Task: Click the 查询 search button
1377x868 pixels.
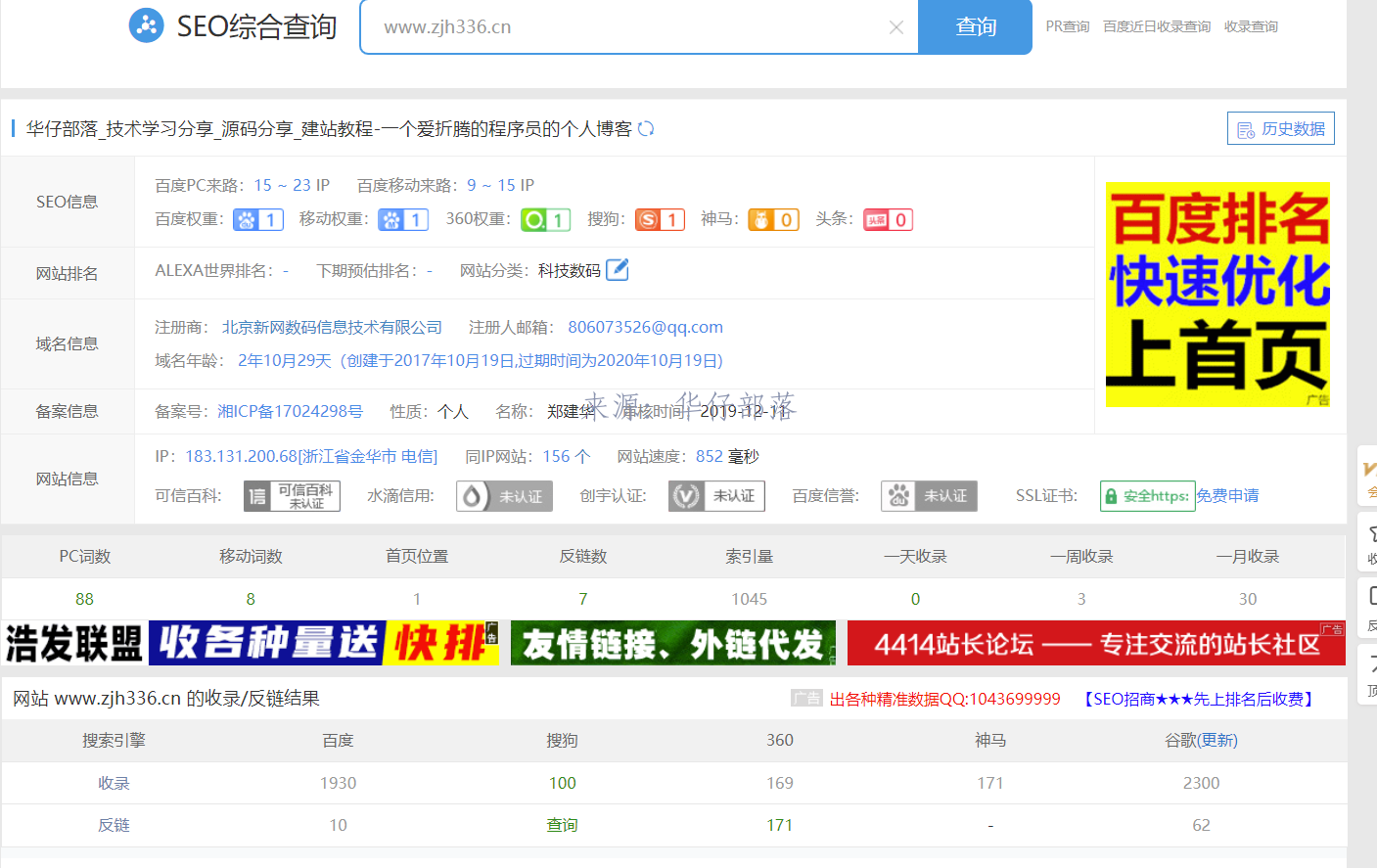Action: pyautogui.click(x=975, y=26)
